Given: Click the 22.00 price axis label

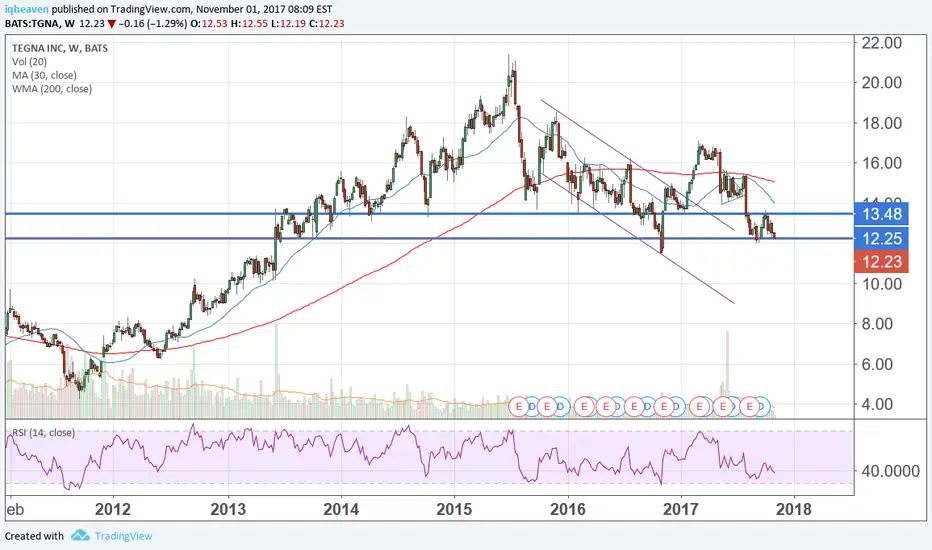Looking at the screenshot, I should 881,43.
